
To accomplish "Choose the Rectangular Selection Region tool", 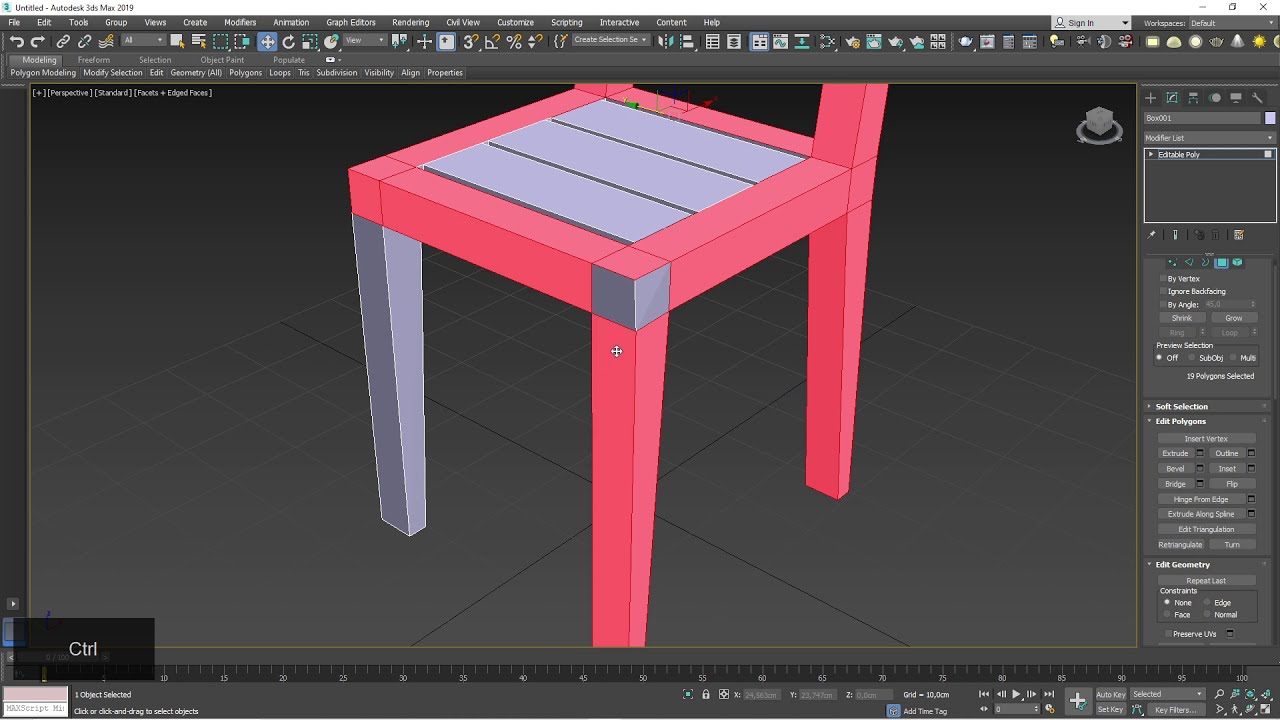I will point(220,41).
